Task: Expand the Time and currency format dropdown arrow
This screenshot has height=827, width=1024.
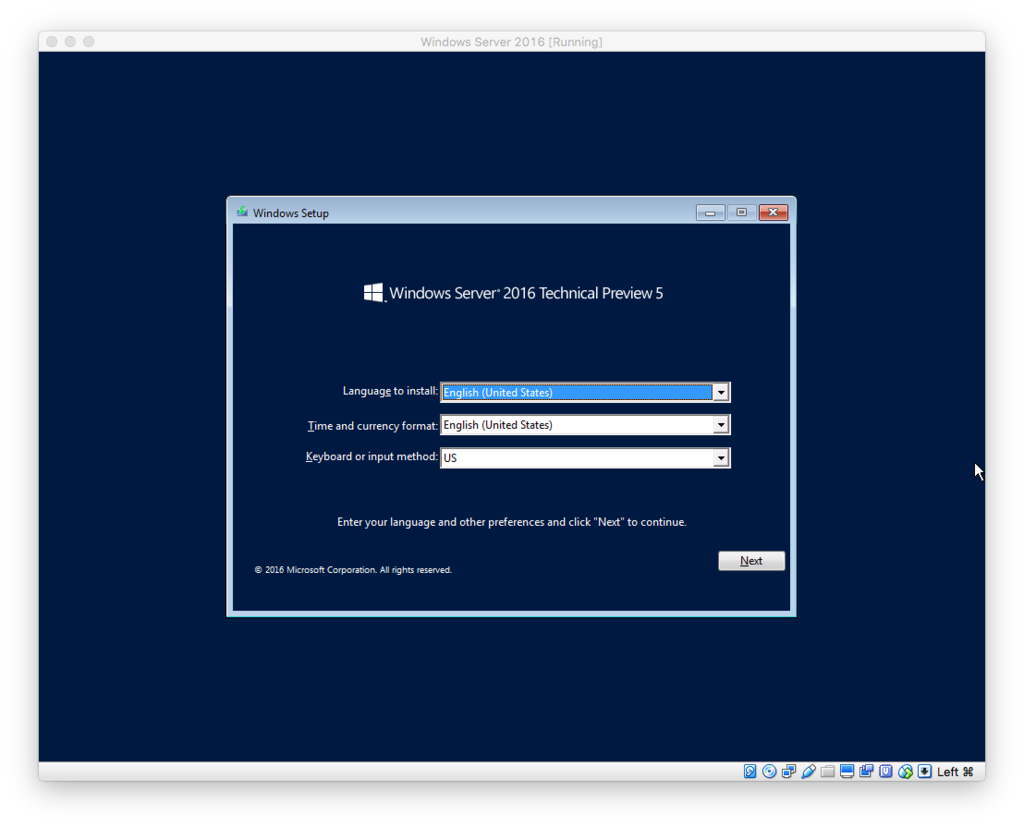Action: (721, 425)
